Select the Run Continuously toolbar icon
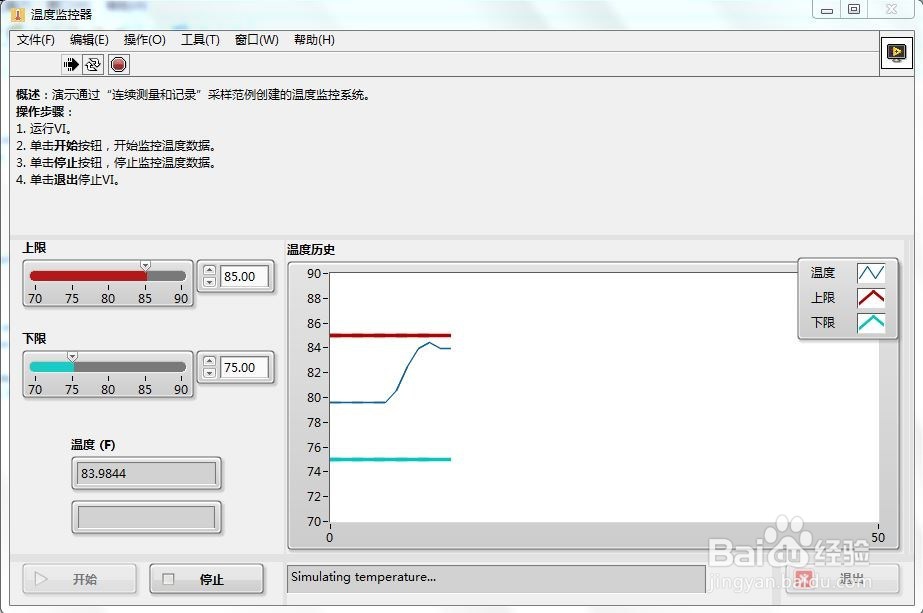923x613 pixels. point(92,64)
